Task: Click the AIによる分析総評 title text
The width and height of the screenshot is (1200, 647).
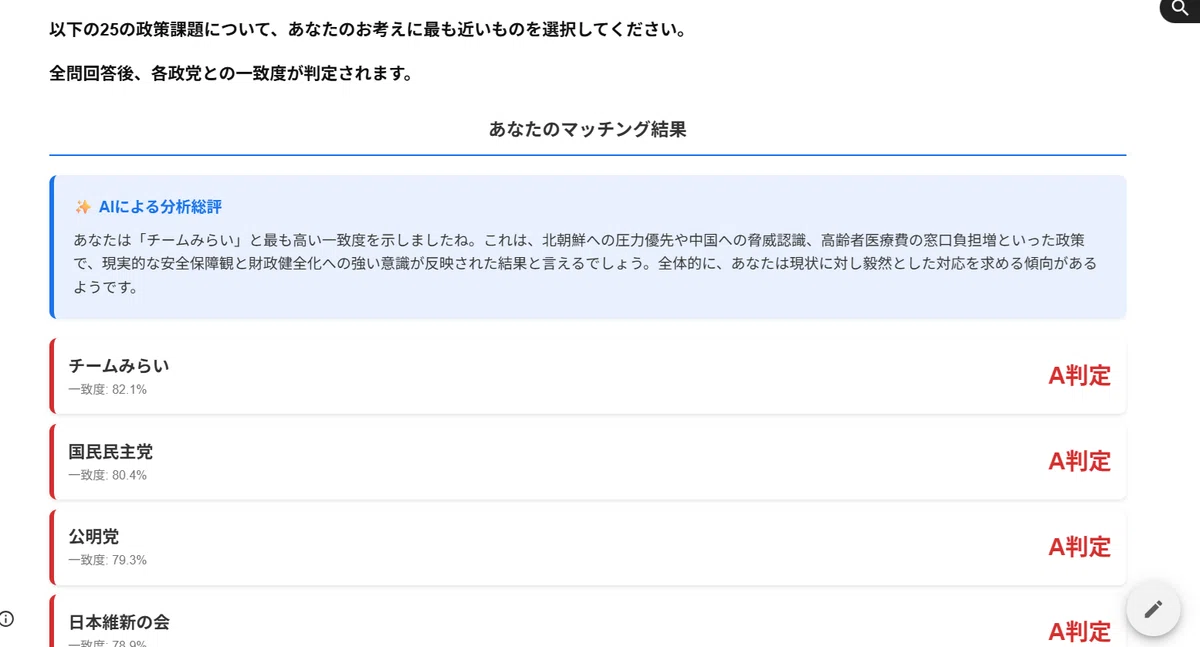Action: point(160,207)
